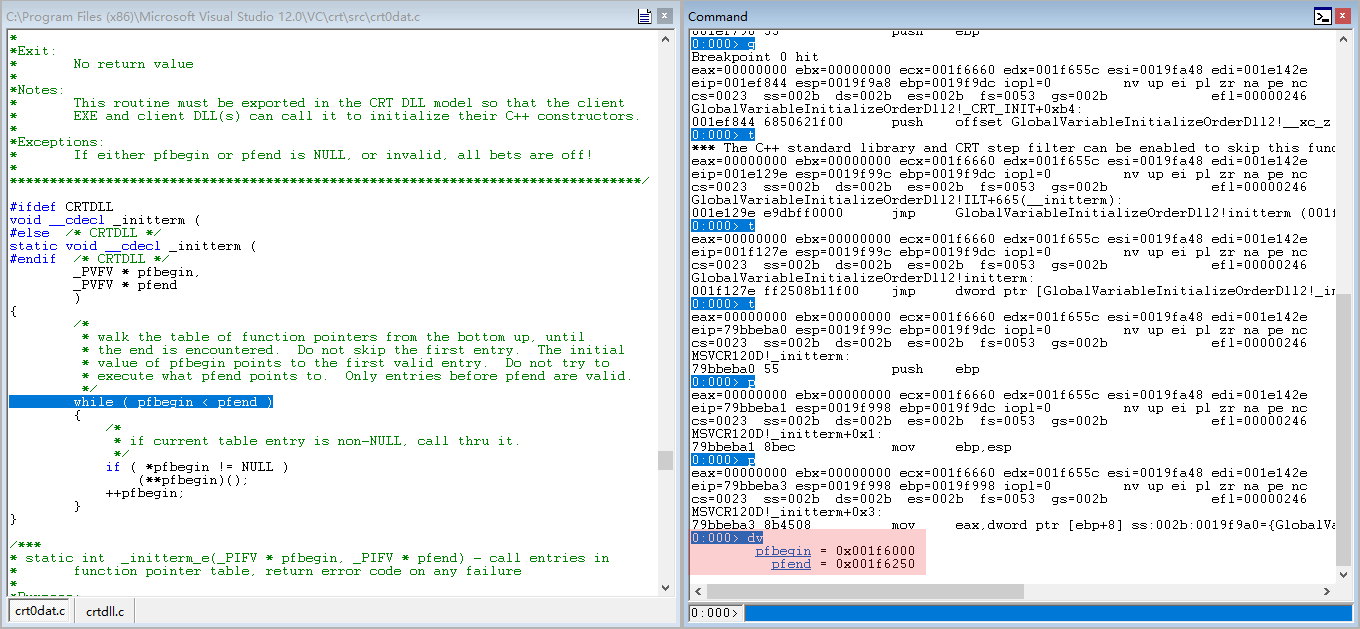Click the highlighted 'while ( pfbegin < pfend )' line
Image resolution: width=1360 pixels, height=629 pixels.
[141, 402]
